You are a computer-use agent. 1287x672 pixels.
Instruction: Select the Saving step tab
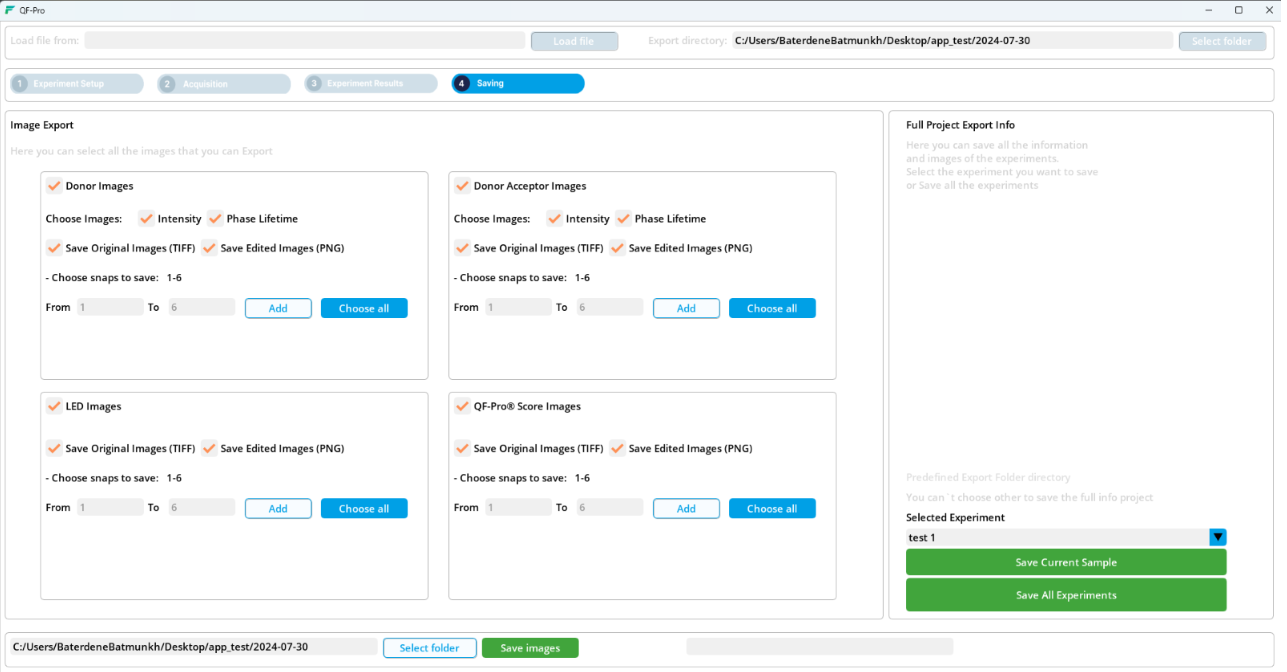pos(518,84)
